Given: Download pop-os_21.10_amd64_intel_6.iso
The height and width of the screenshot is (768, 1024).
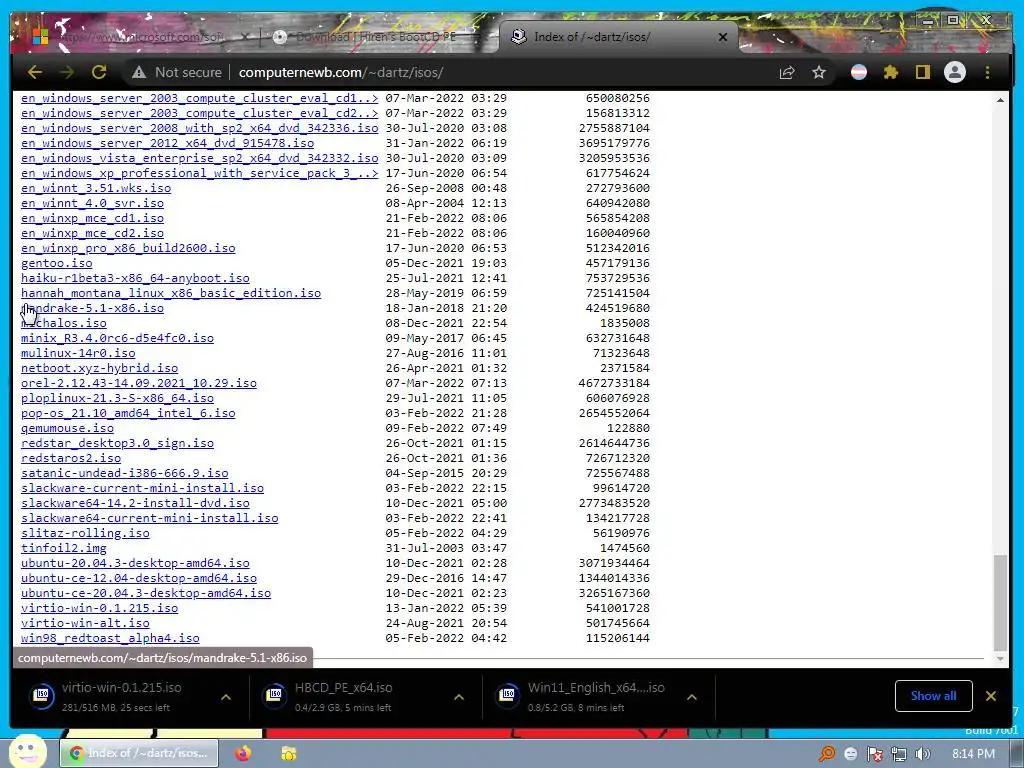Looking at the screenshot, I should coord(128,413).
